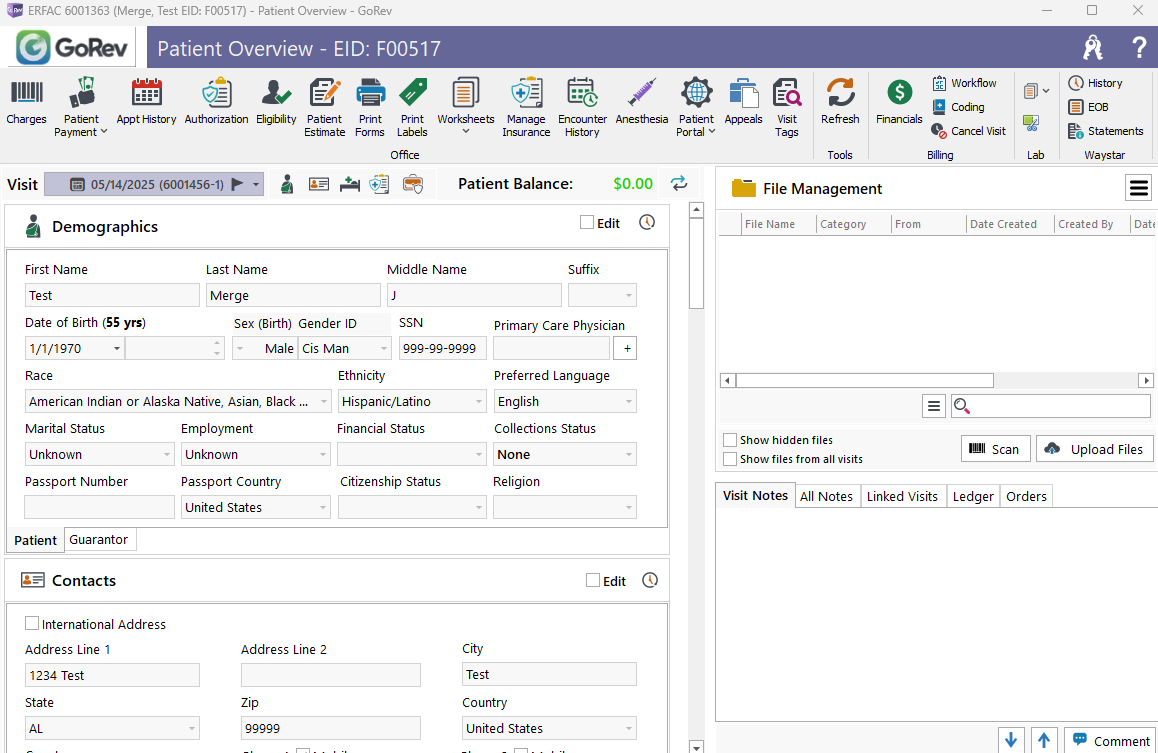1158x753 pixels.
Task: Select the Patient tab
Action: tap(35, 540)
